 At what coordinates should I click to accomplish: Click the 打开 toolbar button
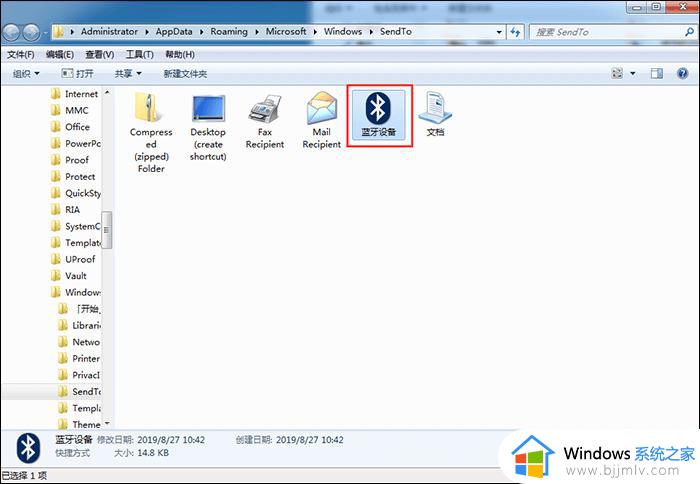click(77, 74)
